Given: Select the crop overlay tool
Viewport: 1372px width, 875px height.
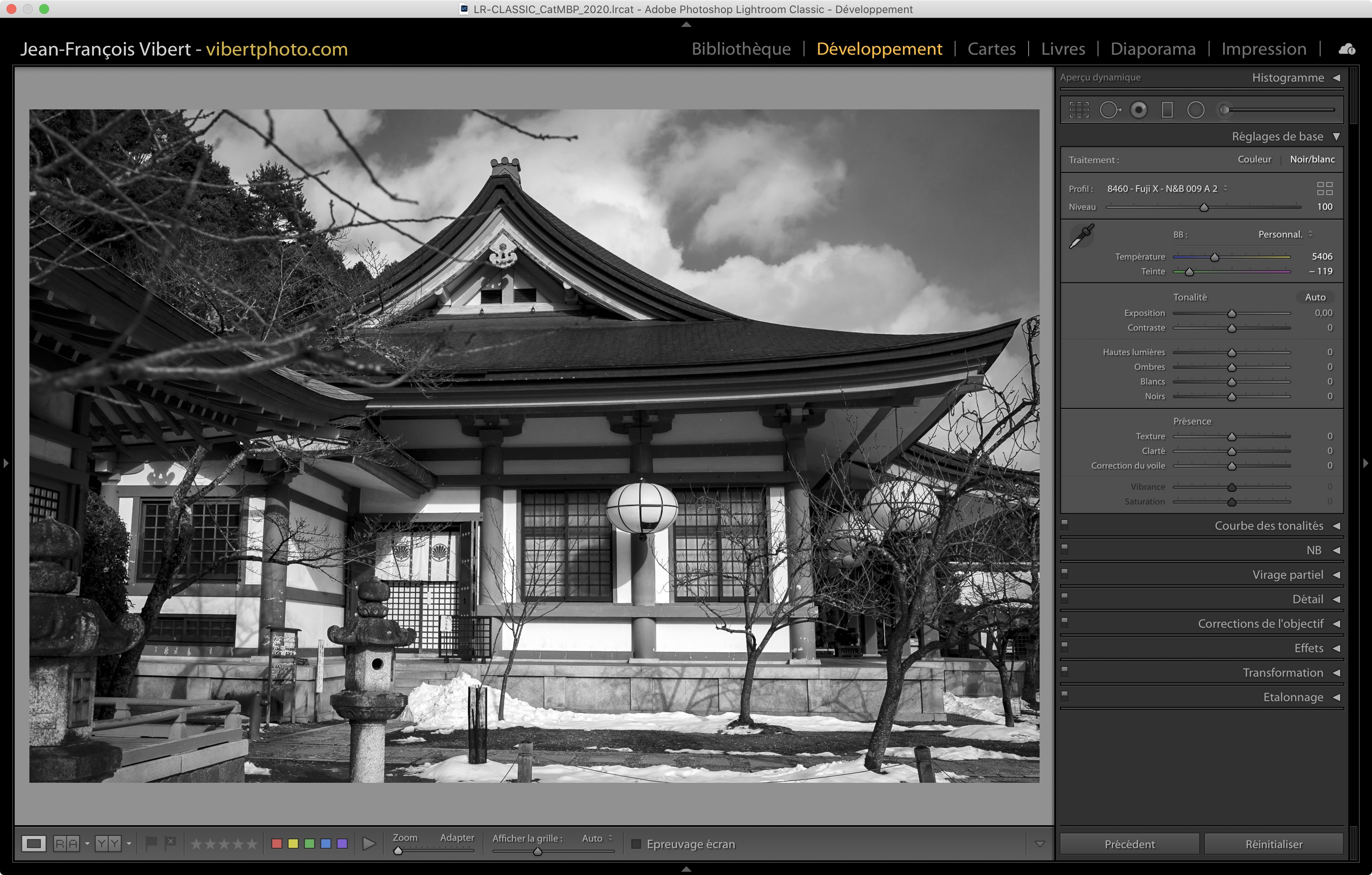Looking at the screenshot, I should (1078, 110).
